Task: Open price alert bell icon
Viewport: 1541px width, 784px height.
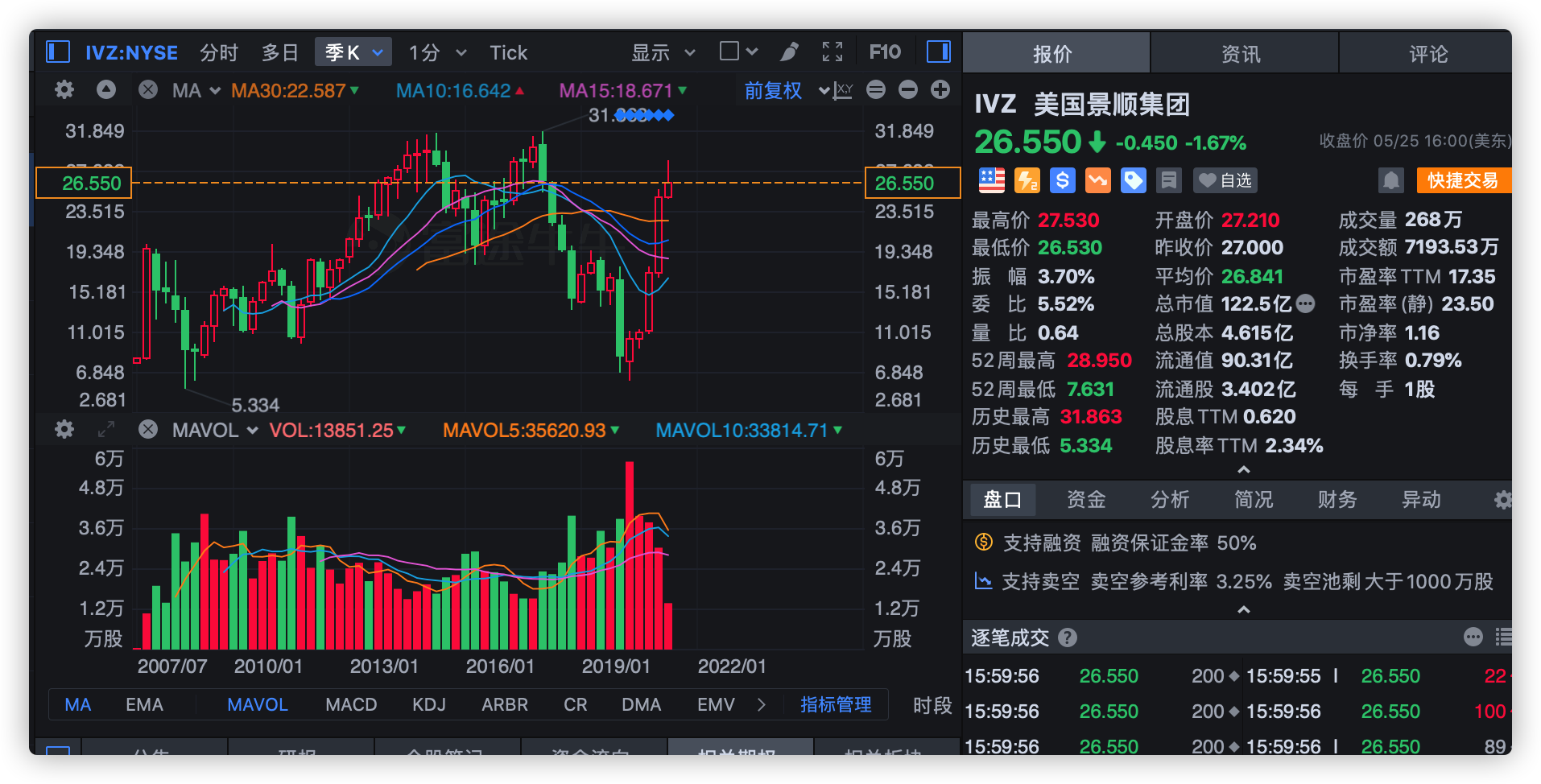Action: click(1391, 180)
